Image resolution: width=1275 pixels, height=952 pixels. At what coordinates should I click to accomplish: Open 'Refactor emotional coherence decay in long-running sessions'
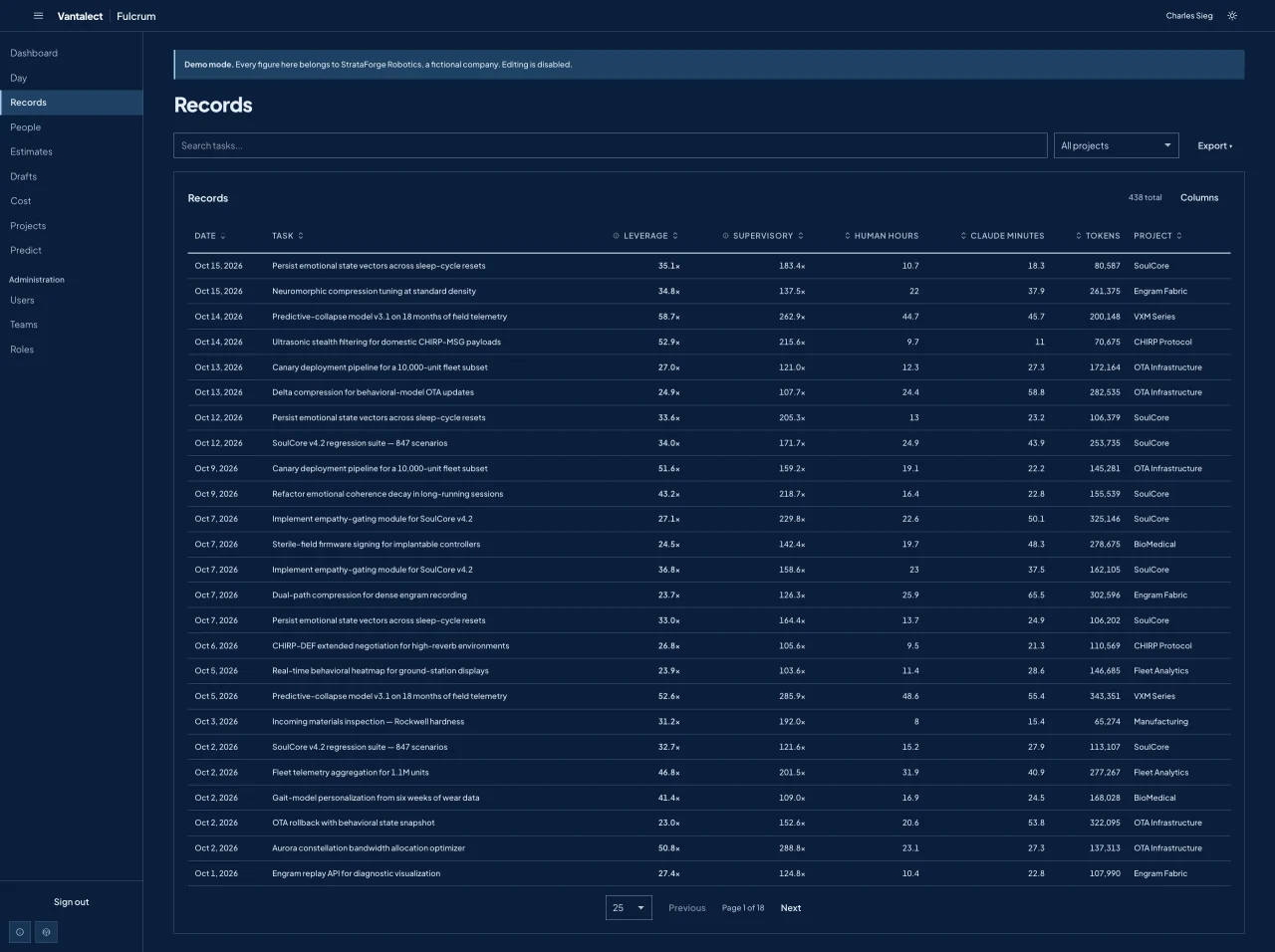click(x=709, y=494)
